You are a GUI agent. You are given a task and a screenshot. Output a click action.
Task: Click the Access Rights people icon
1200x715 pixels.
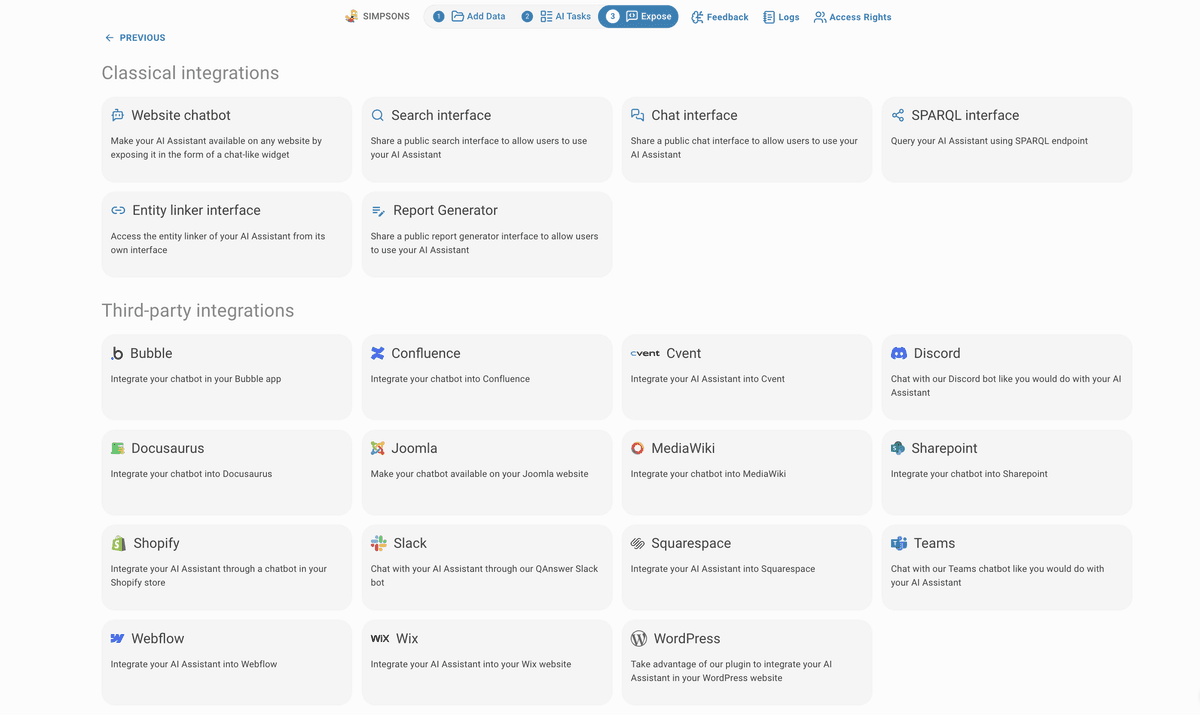click(x=820, y=17)
